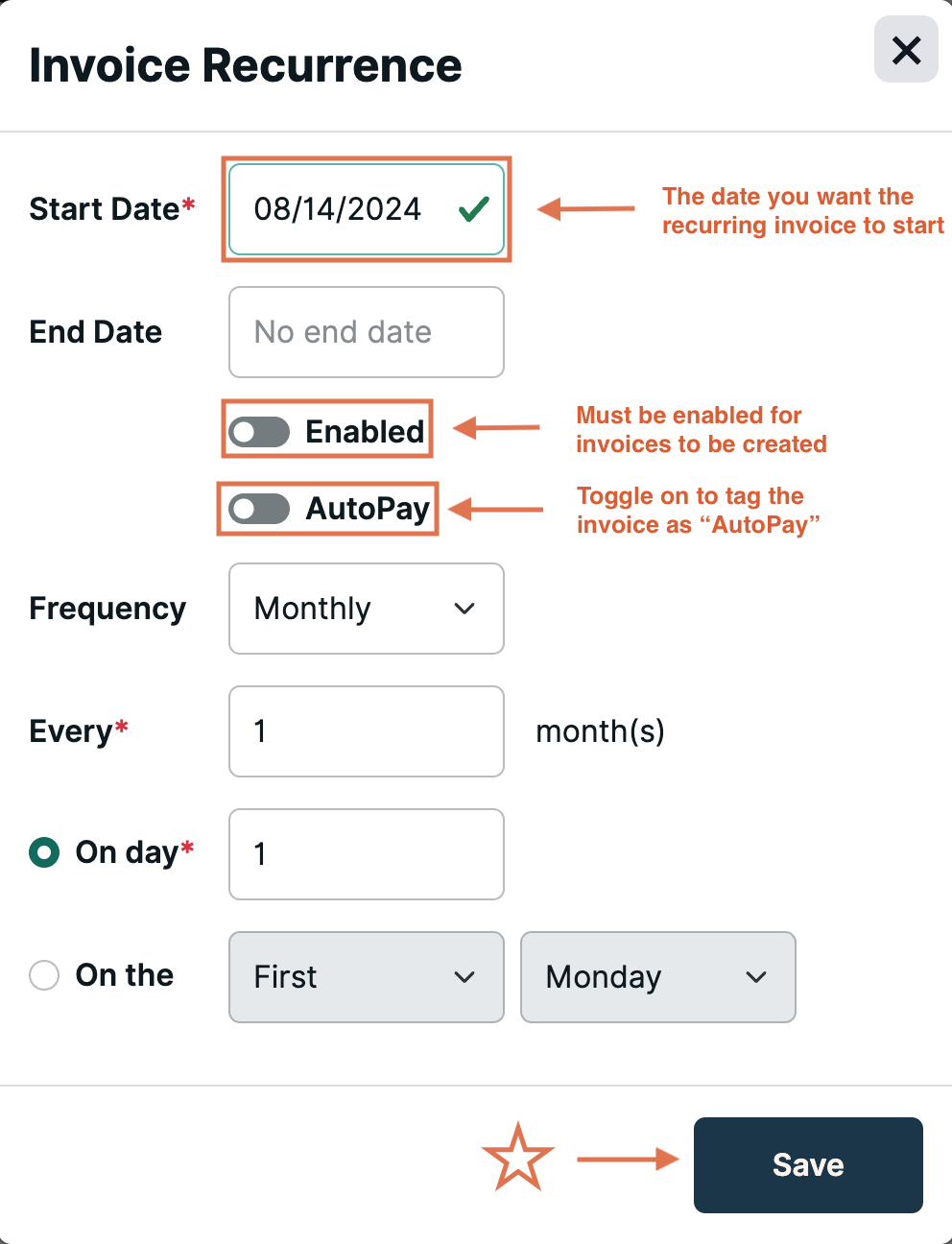Select the On the radio button
Viewport: 952px width, 1244px height.
[x=43, y=975]
